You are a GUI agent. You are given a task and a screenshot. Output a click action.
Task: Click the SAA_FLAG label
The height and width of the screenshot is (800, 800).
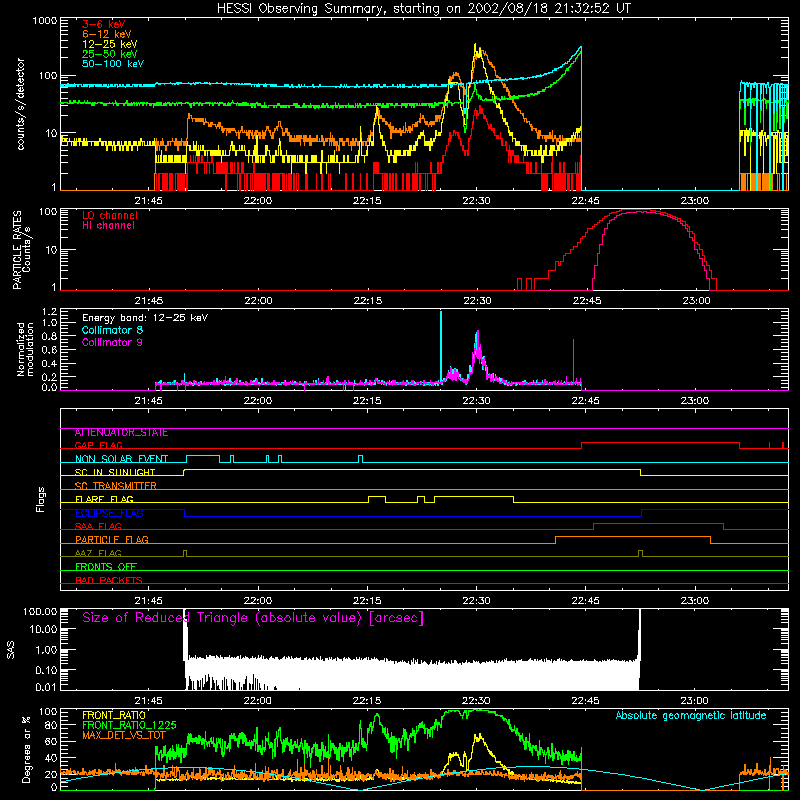pyautogui.click(x=98, y=527)
